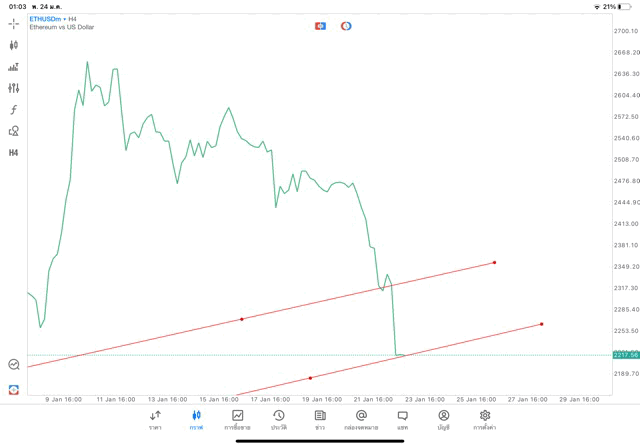Toggle the circular red-blue button at top
The width and height of the screenshot is (640, 447).
point(346,25)
